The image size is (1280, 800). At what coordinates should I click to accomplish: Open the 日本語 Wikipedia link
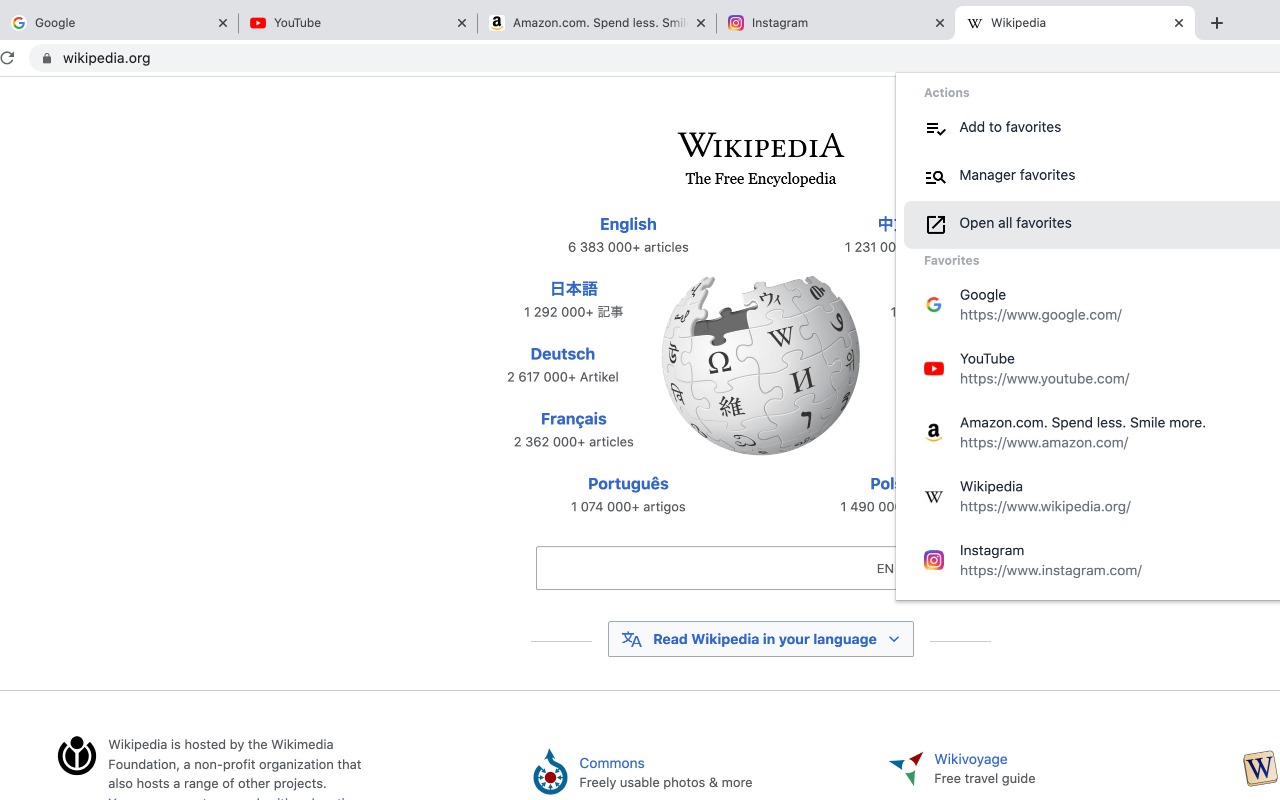tap(574, 289)
